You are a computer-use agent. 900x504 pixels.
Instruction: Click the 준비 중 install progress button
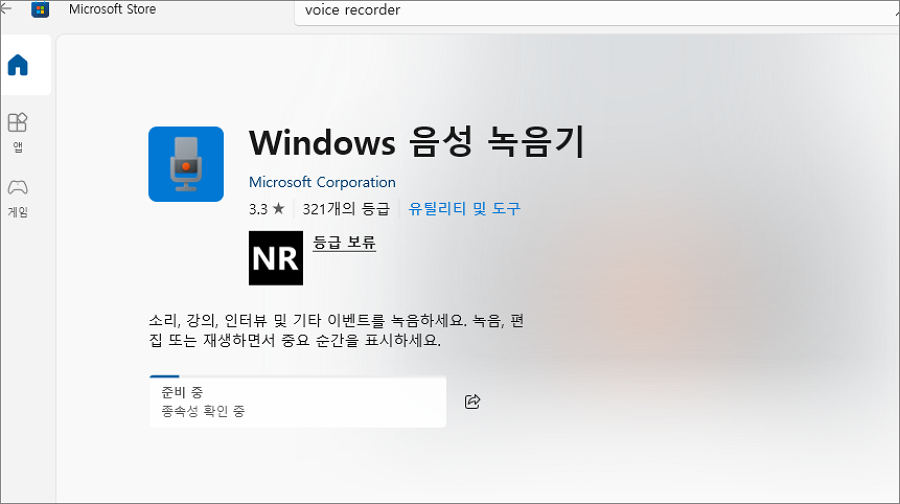297,401
